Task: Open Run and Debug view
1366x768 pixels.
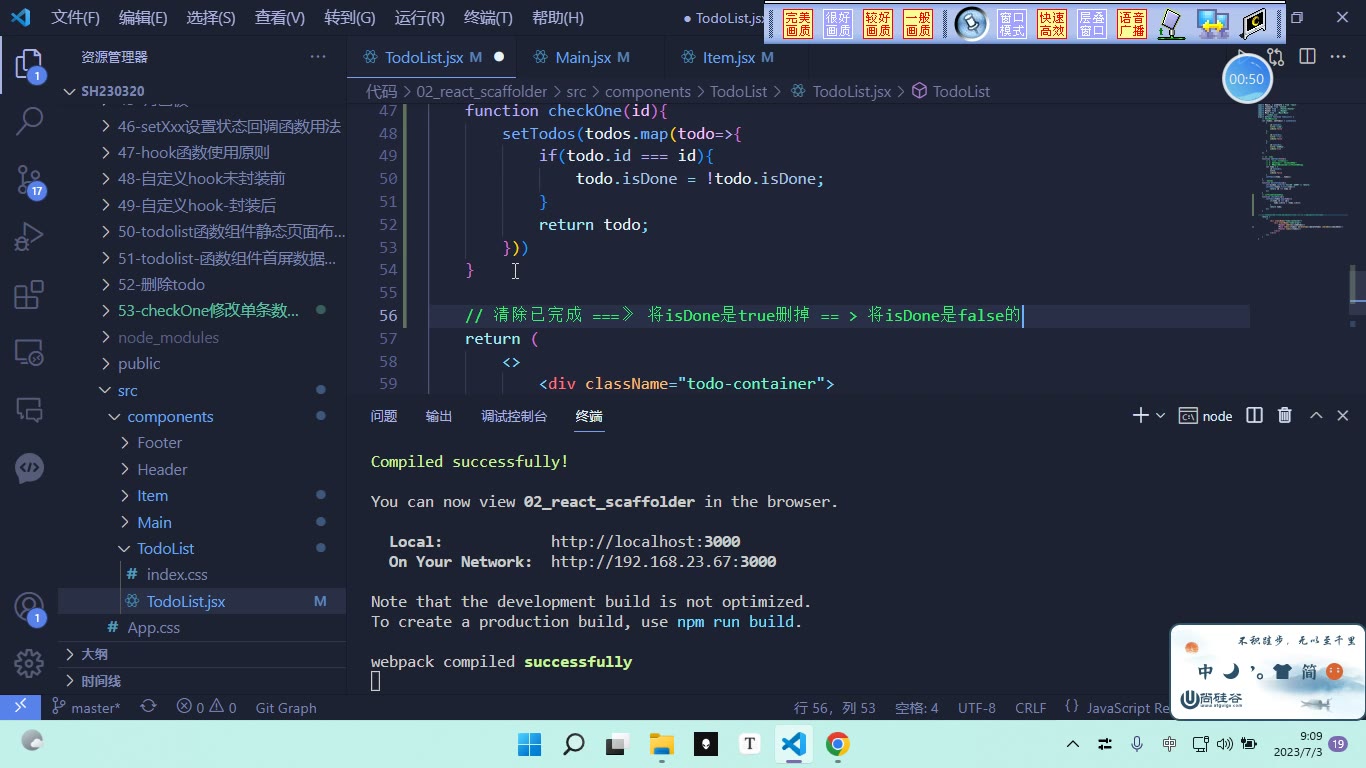Action: pyautogui.click(x=29, y=238)
